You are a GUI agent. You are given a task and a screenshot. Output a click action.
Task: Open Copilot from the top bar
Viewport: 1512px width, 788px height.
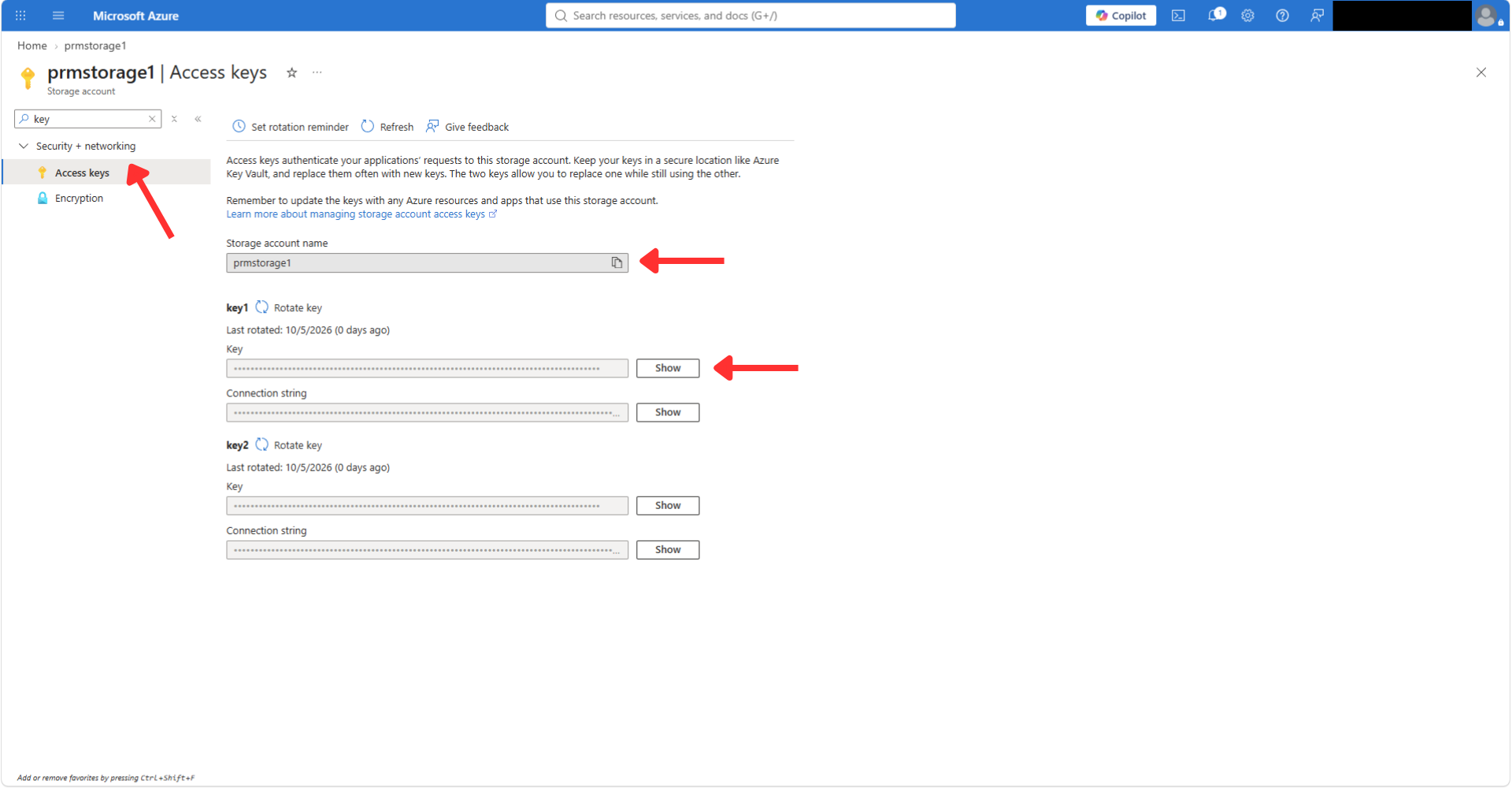click(1121, 16)
